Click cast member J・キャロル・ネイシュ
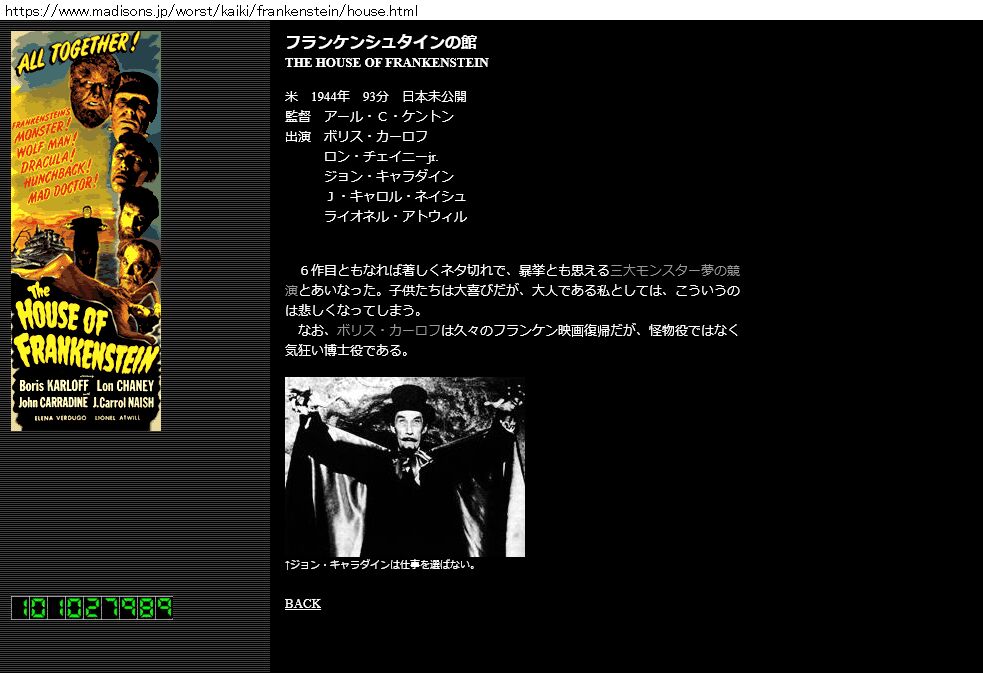The width and height of the screenshot is (983, 673). pos(395,197)
